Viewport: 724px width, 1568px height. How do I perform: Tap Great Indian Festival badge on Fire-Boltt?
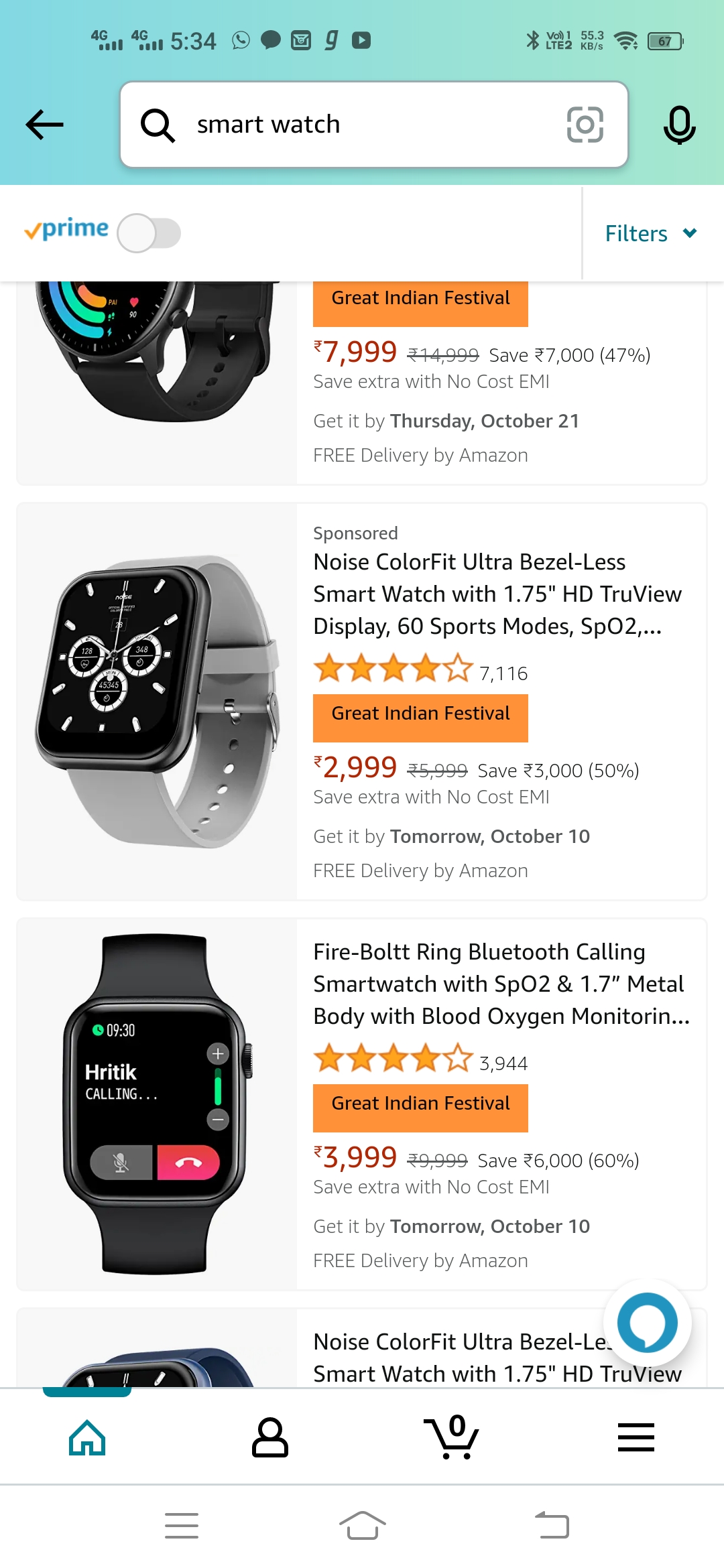(420, 1104)
